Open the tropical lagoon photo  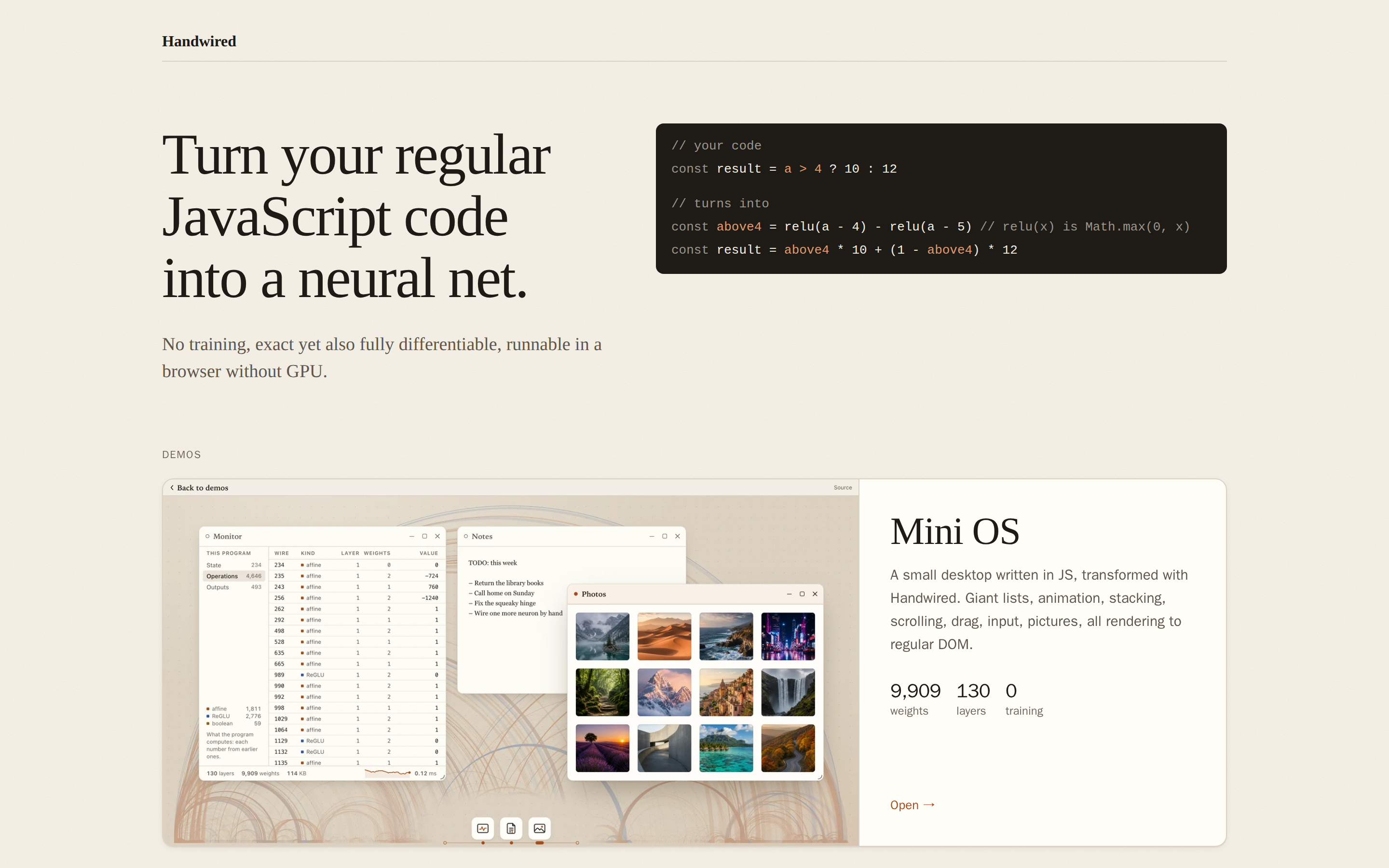(726, 748)
